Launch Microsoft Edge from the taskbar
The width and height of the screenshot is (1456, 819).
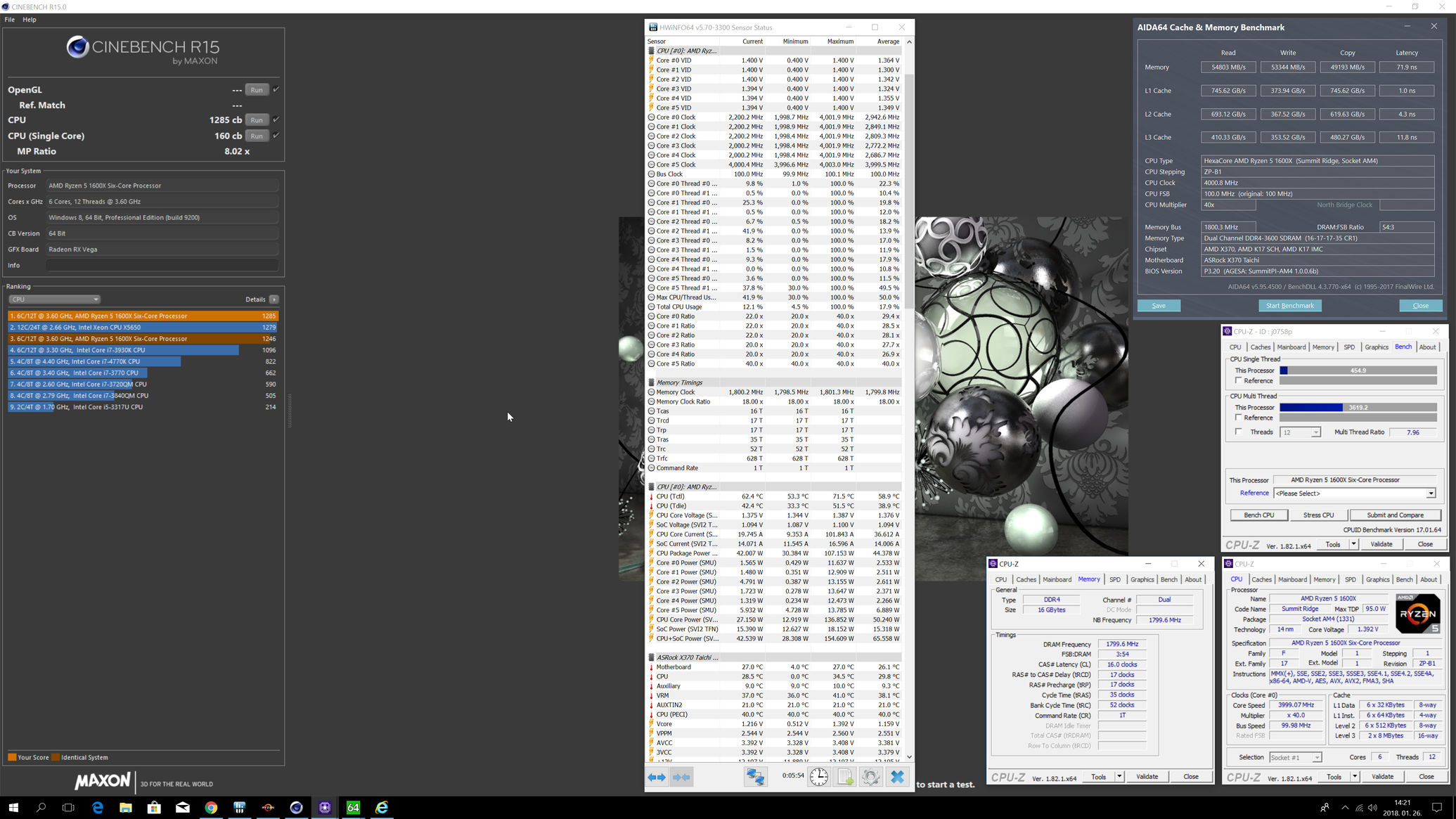[x=97, y=808]
